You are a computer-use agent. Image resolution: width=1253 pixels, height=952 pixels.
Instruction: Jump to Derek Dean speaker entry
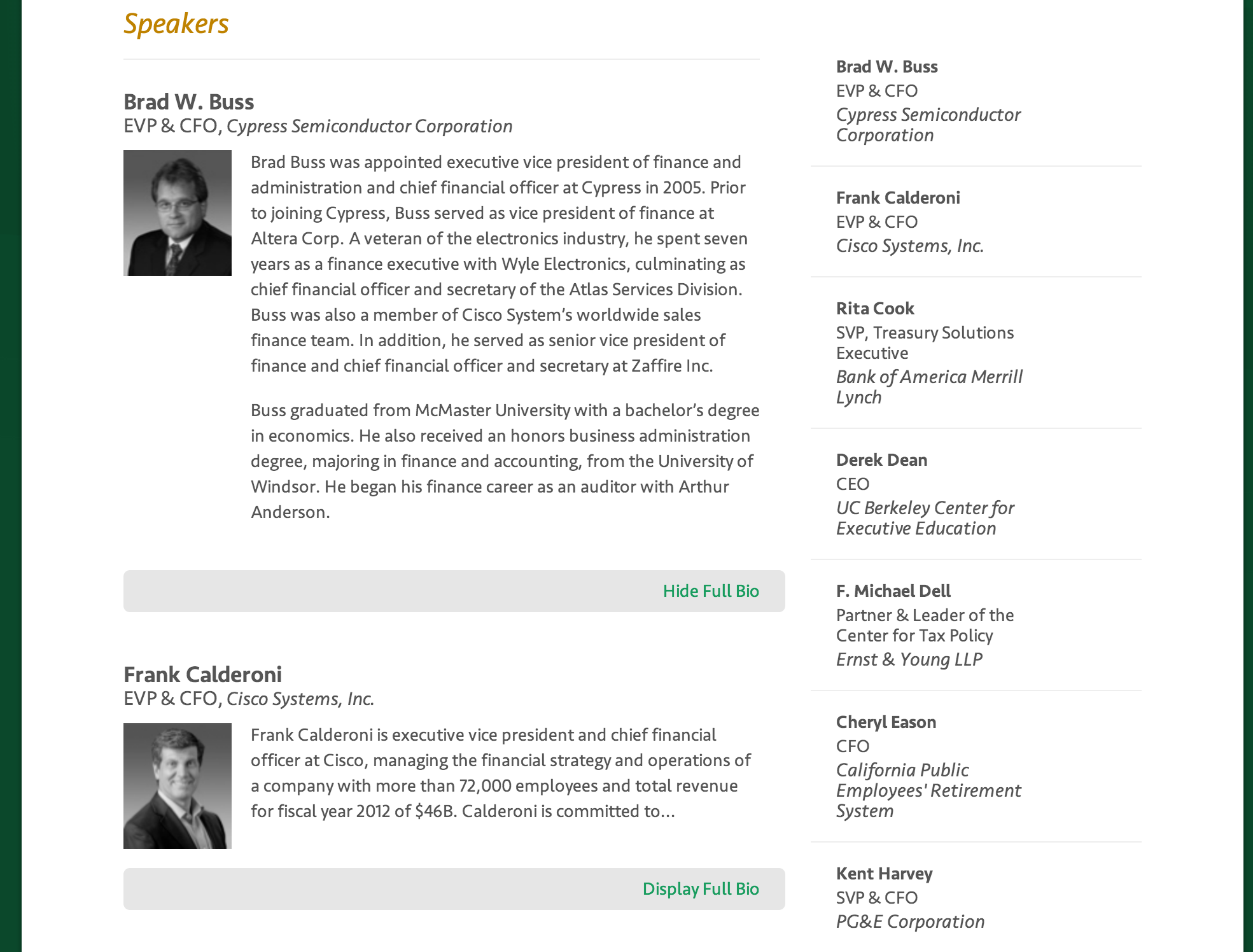tap(881, 460)
